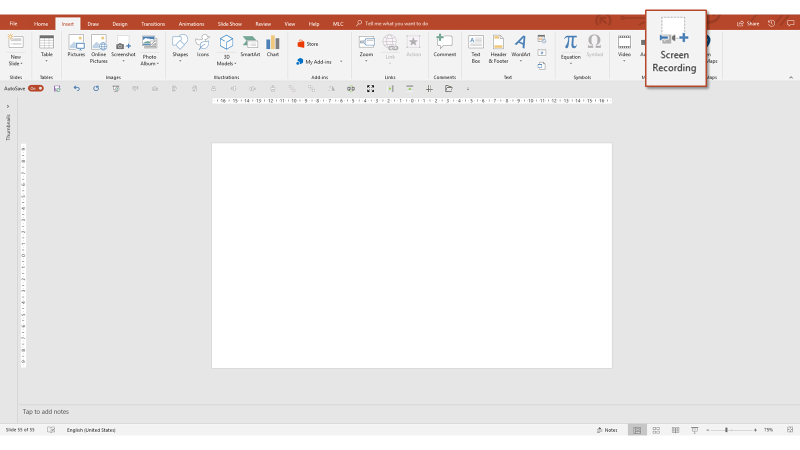Insert Icons from the Illustrations group
Viewport: 800px width, 450px height.
(x=203, y=46)
